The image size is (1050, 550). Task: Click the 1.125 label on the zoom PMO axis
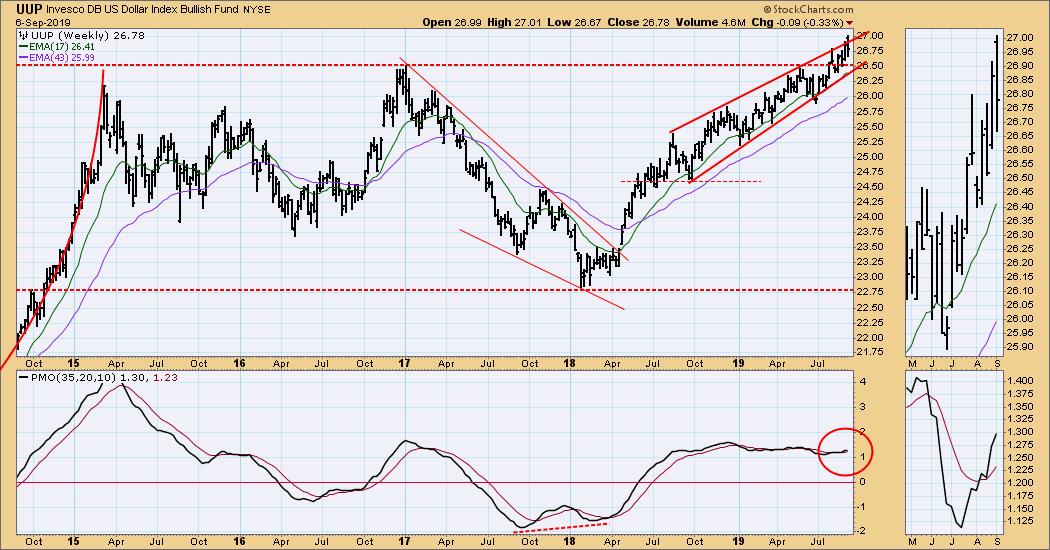coord(1020,521)
